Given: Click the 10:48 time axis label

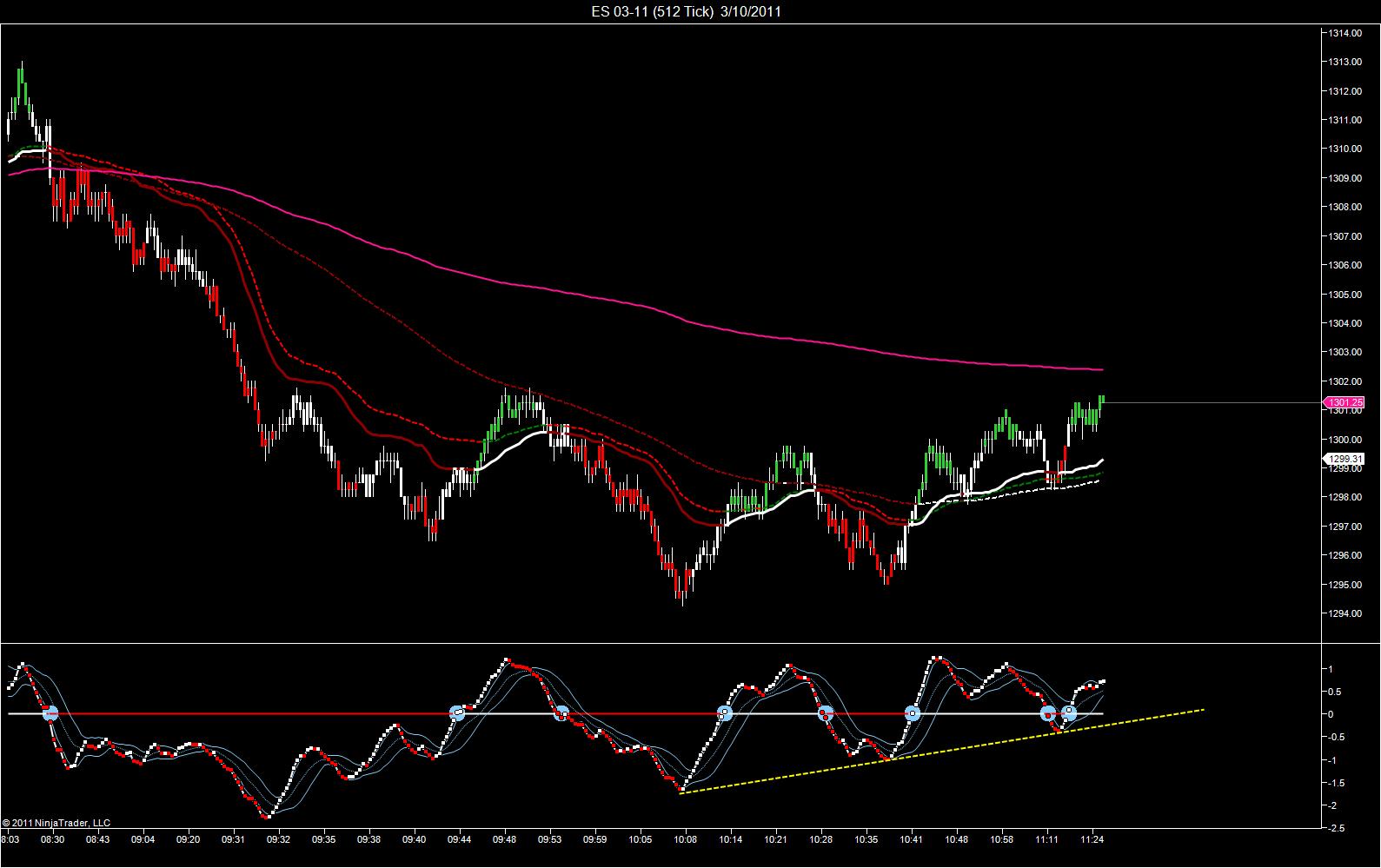Looking at the screenshot, I should coord(956,840).
